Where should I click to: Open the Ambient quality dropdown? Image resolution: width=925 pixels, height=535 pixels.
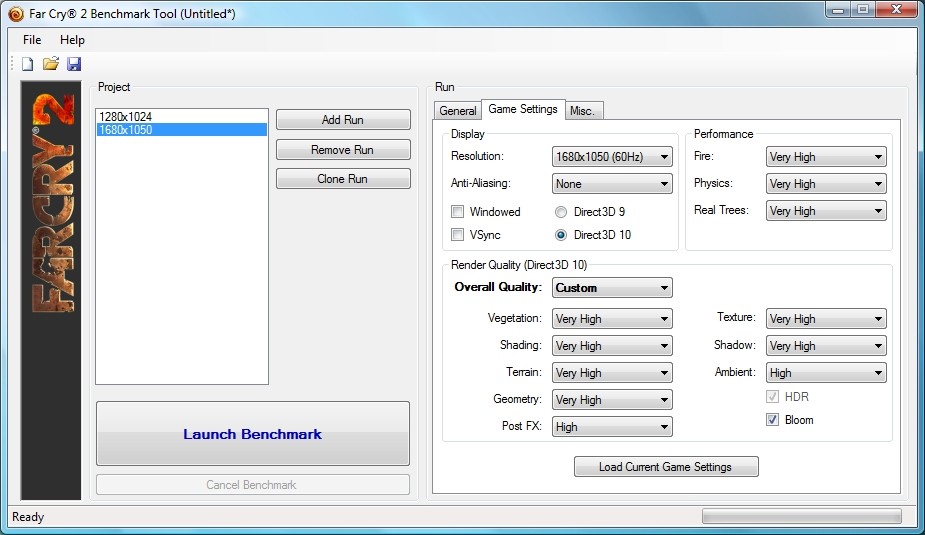[x=826, y=373]
